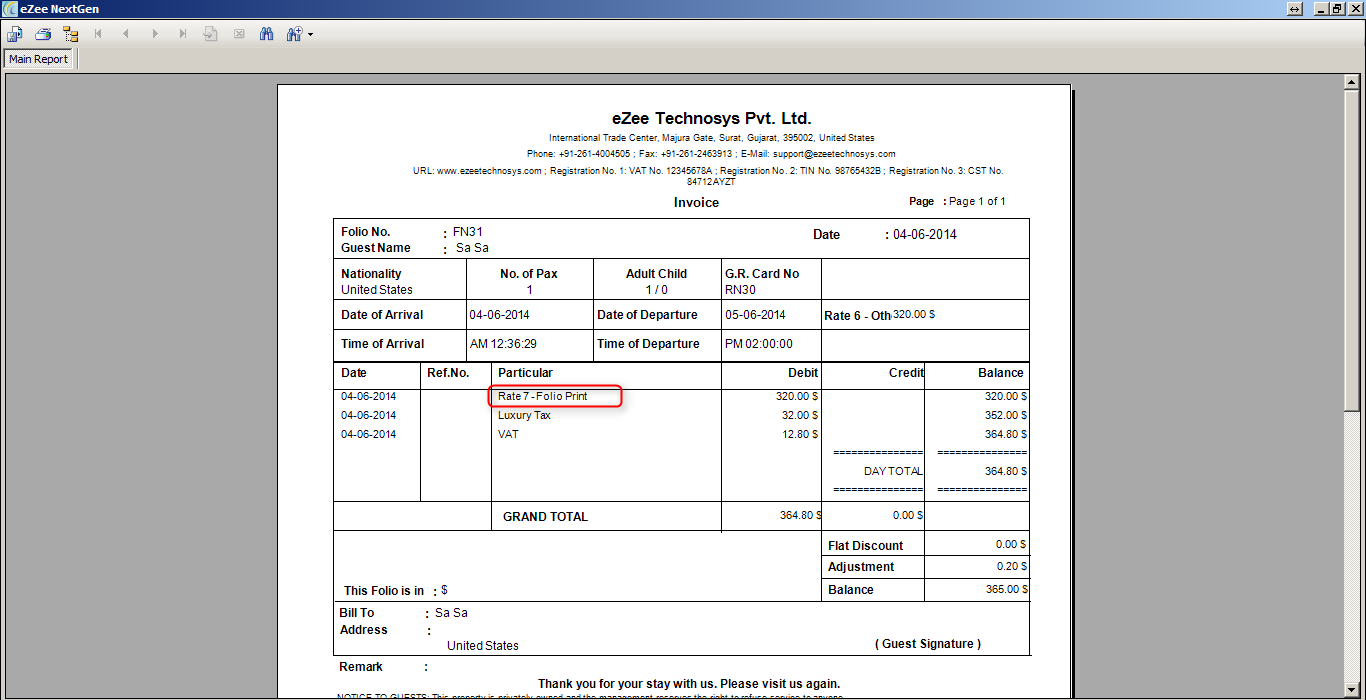Click the scrollbar down arrow
1366x700 pixels.
(x=1351, y=688)
